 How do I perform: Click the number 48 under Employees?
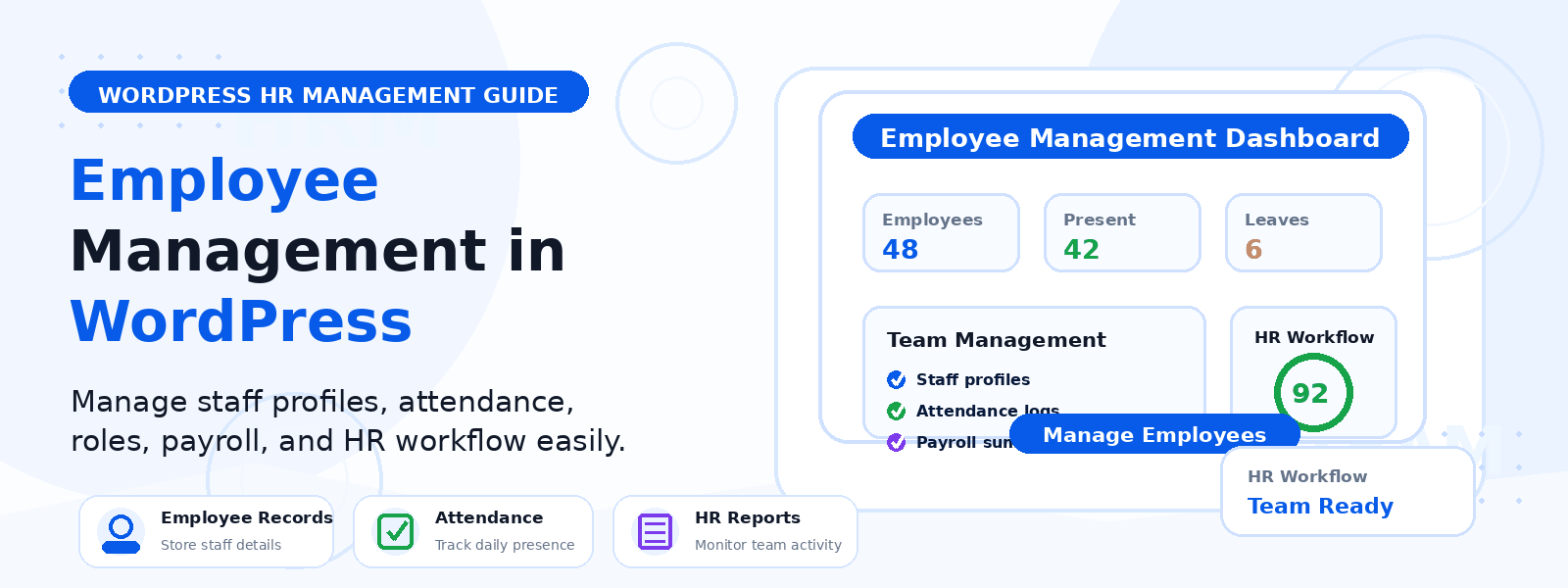900,250
